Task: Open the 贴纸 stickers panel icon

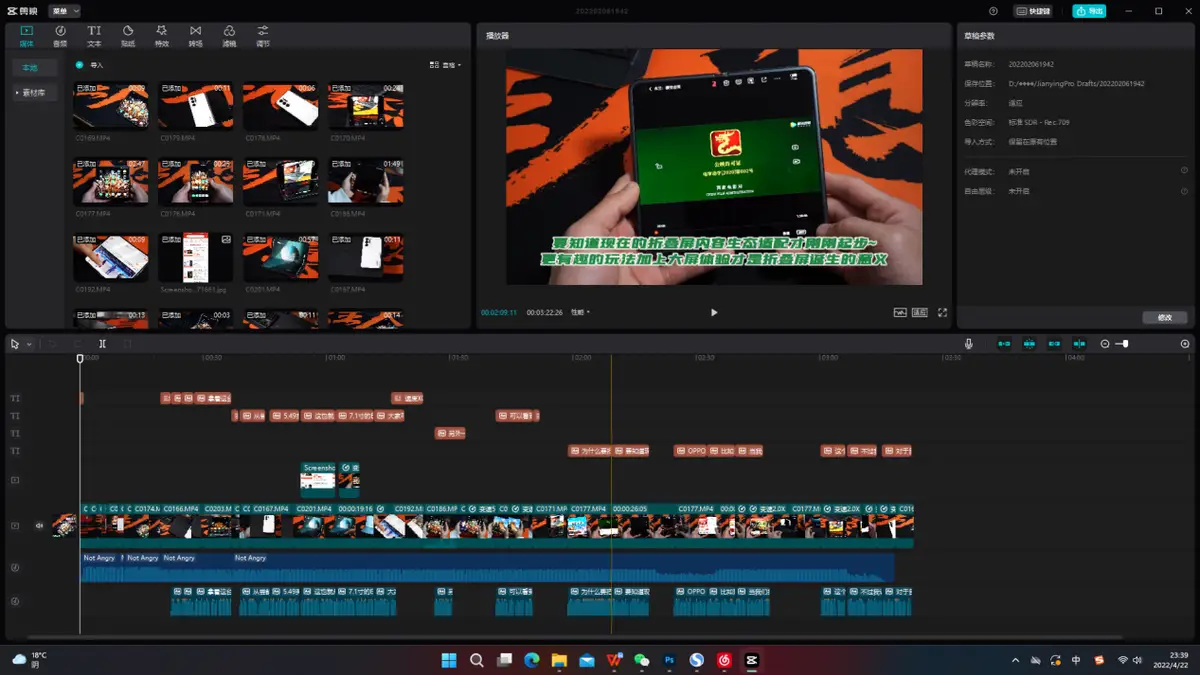Action: pyautogui.click(x=128, y=35)
